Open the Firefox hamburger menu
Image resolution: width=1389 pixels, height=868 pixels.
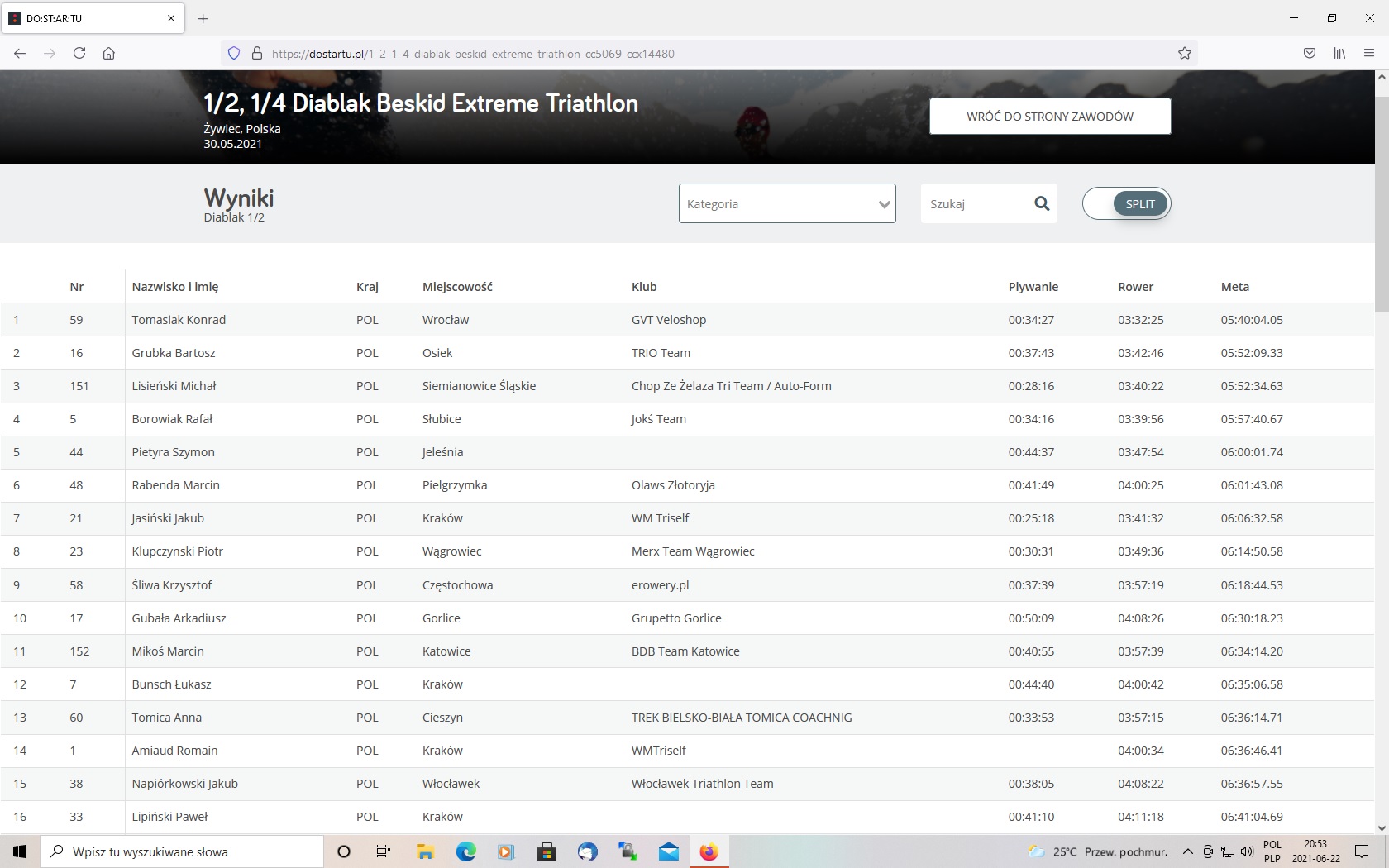1369,53
